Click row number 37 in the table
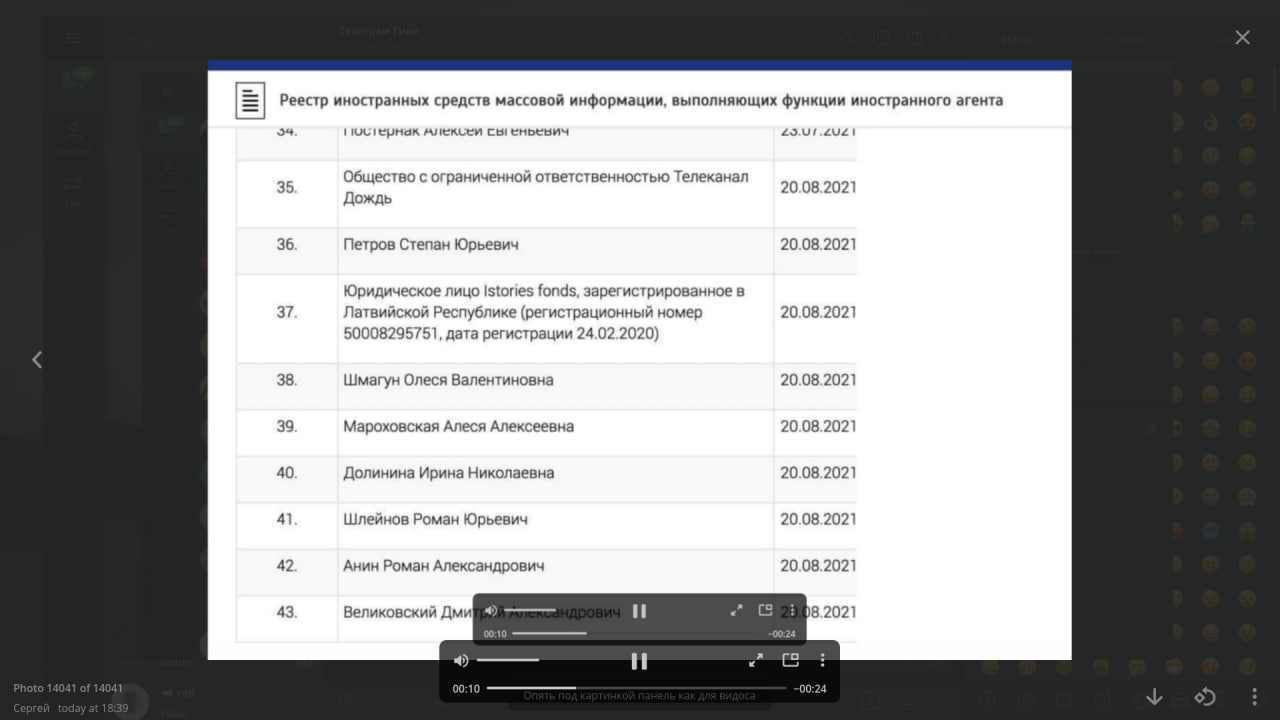The image size is (1280, 720). pyautogui.click(x=287, y=312)
